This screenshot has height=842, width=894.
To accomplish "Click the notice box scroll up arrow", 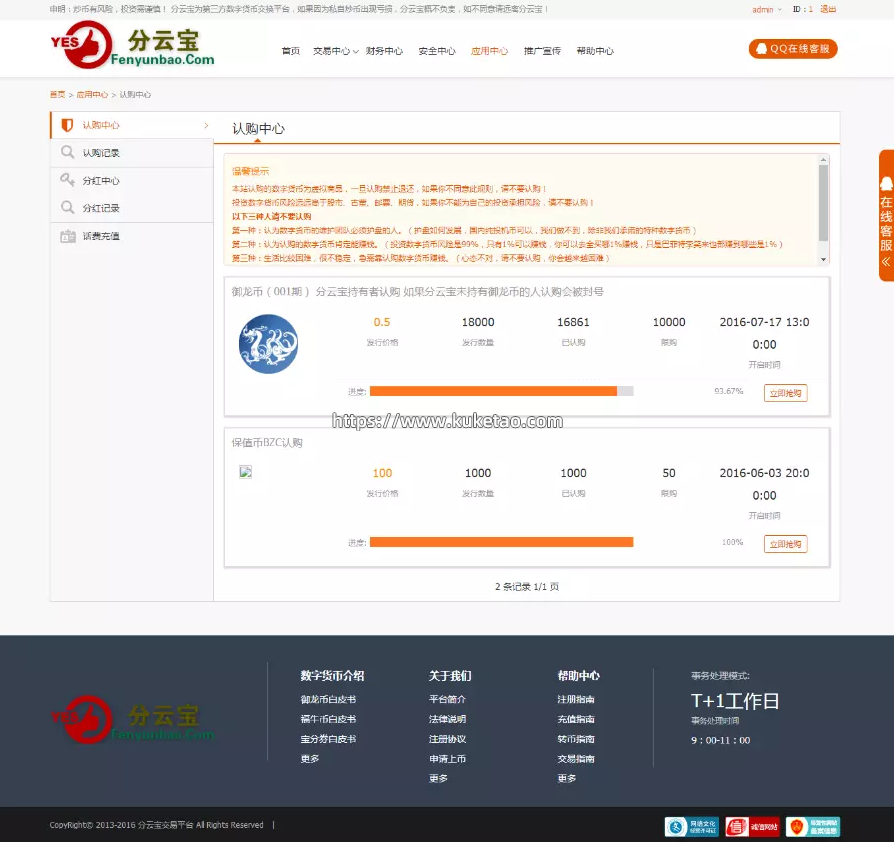I will click(823, 160).
